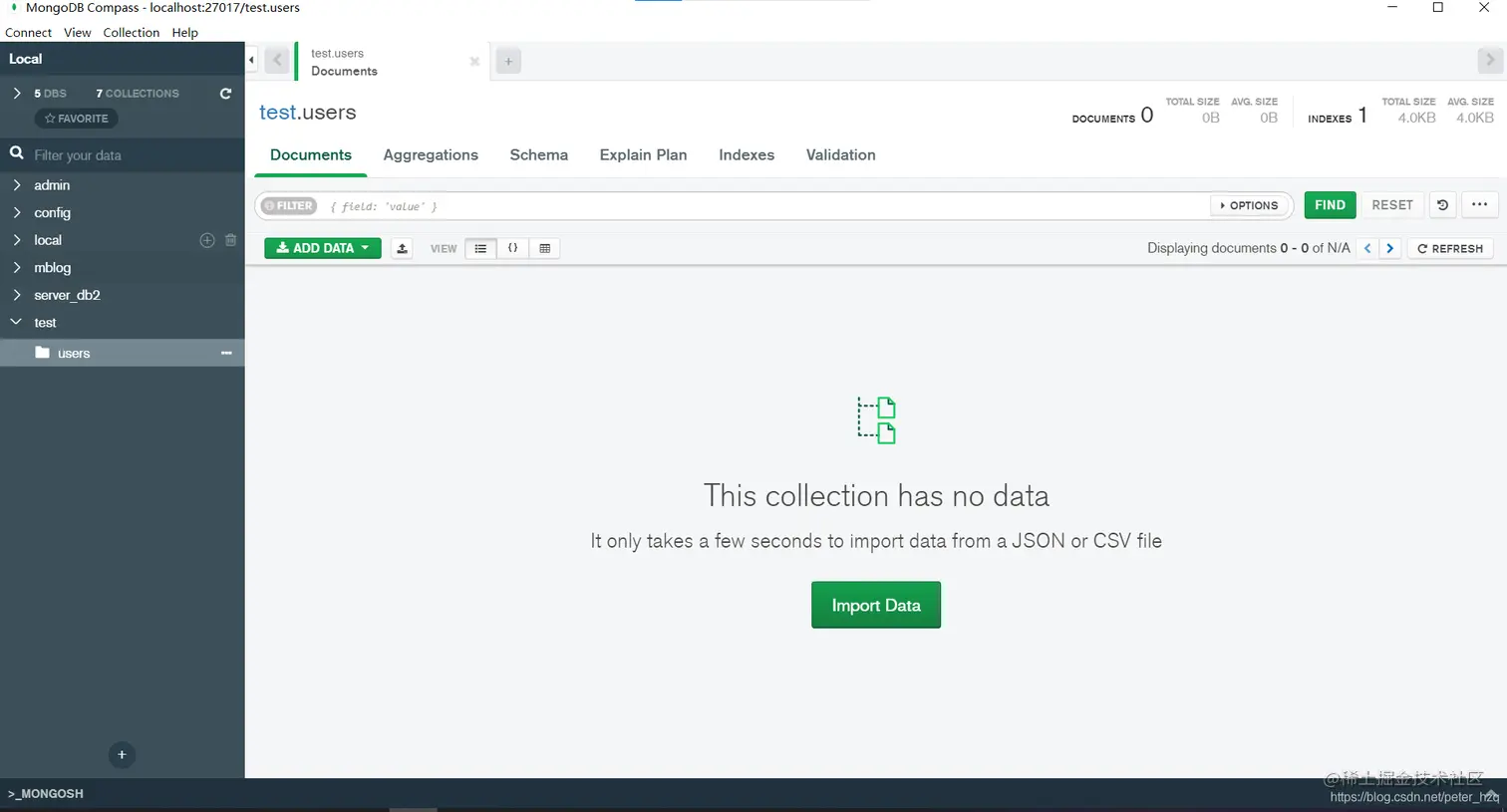Open the Connect menu
This screenshot has height=812, width=1507.
click(x=28, y=32)
